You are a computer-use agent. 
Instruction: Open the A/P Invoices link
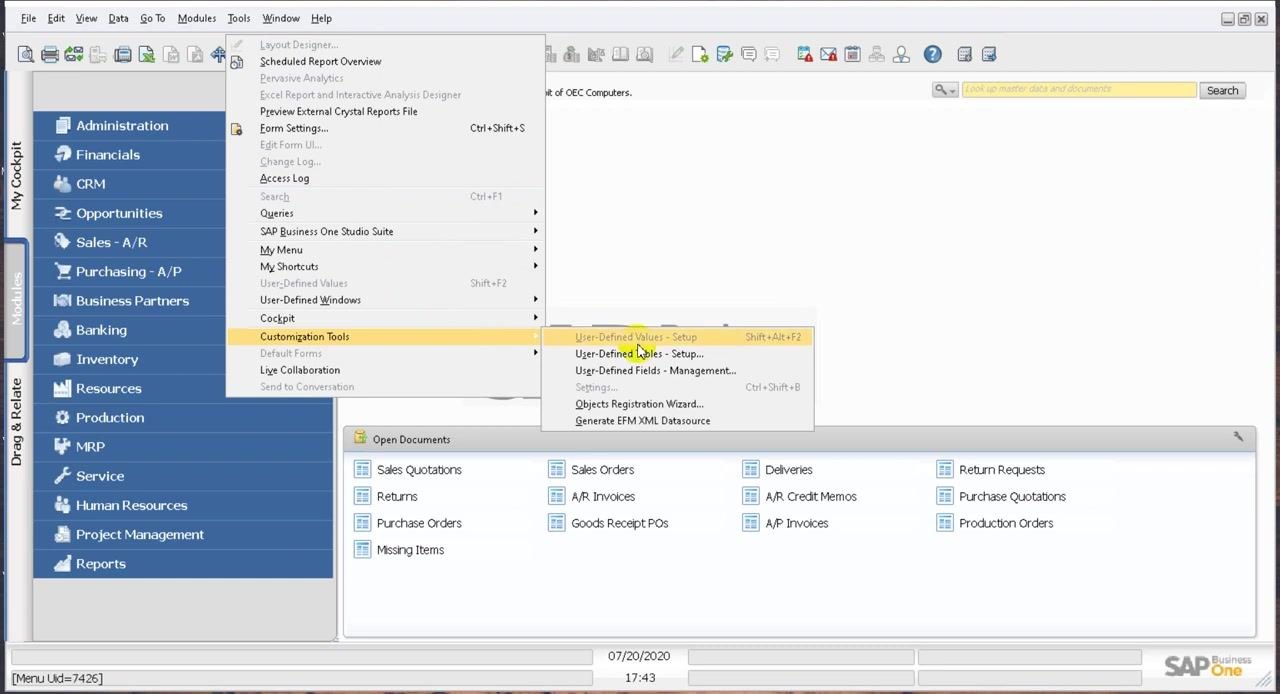796,523
